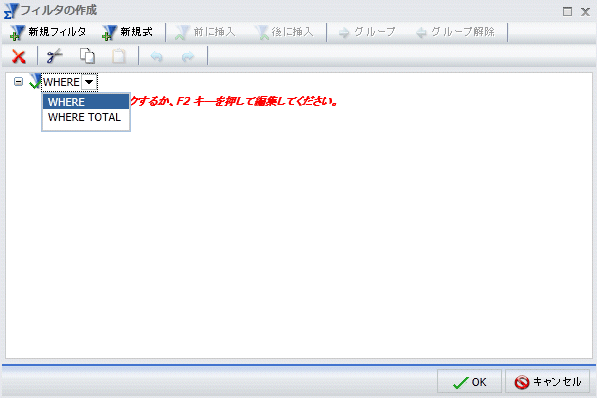597x398 pixels.
Task: Click the undo arrow icon
Action: 156,57
